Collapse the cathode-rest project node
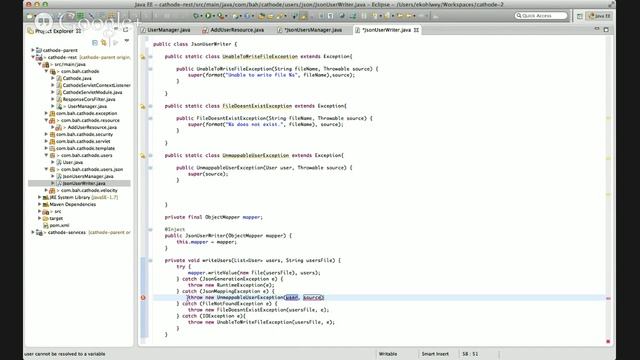Viewport: 640px width, 360px height. pos(33,57)
